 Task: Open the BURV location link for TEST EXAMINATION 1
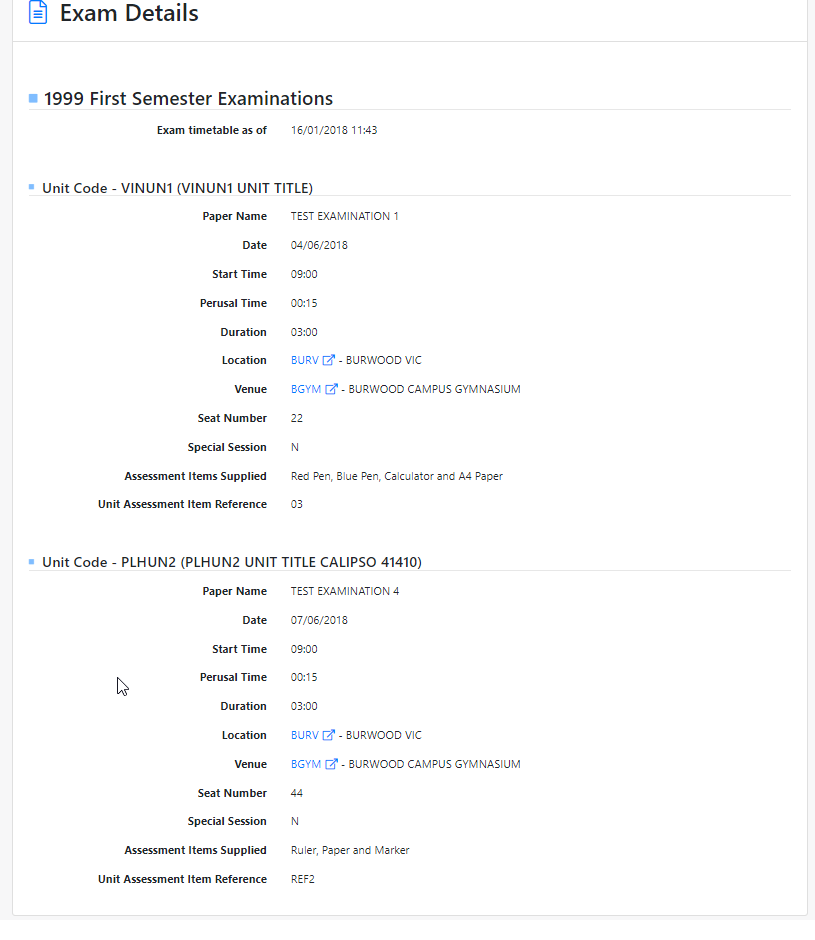(304, 359)
